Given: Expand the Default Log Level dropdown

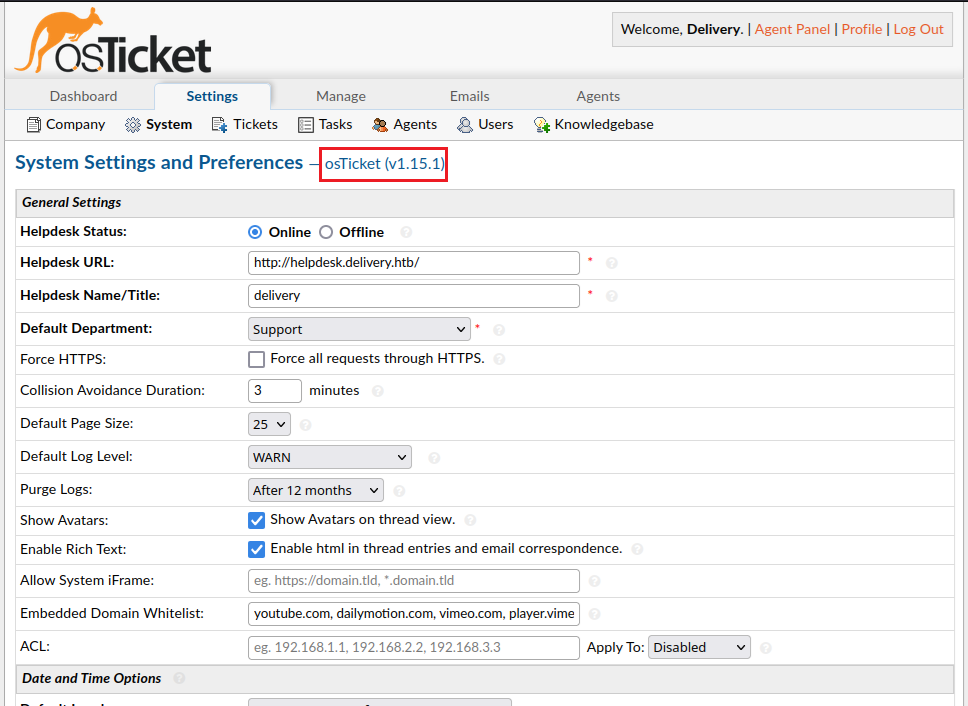Looking at the screenshot, I should click(329, 457).
